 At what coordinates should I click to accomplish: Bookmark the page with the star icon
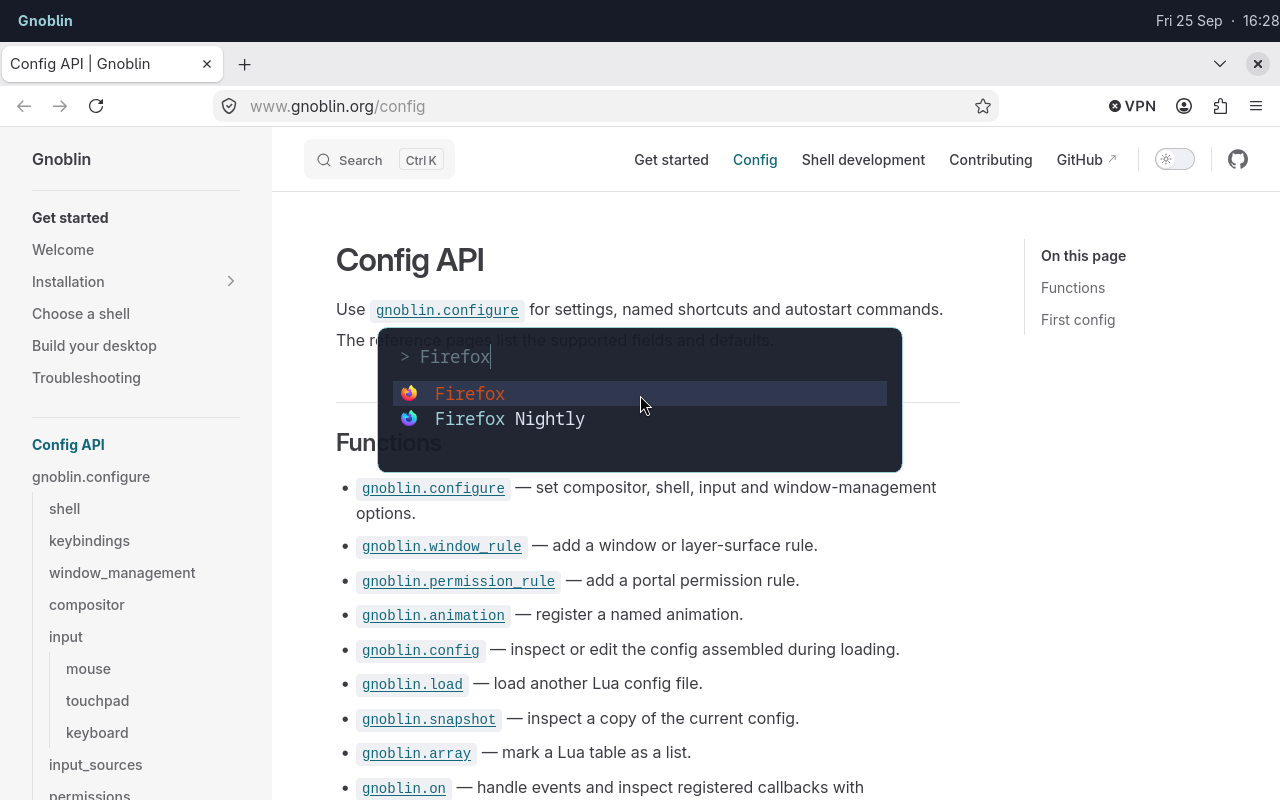tap(983, 106)
